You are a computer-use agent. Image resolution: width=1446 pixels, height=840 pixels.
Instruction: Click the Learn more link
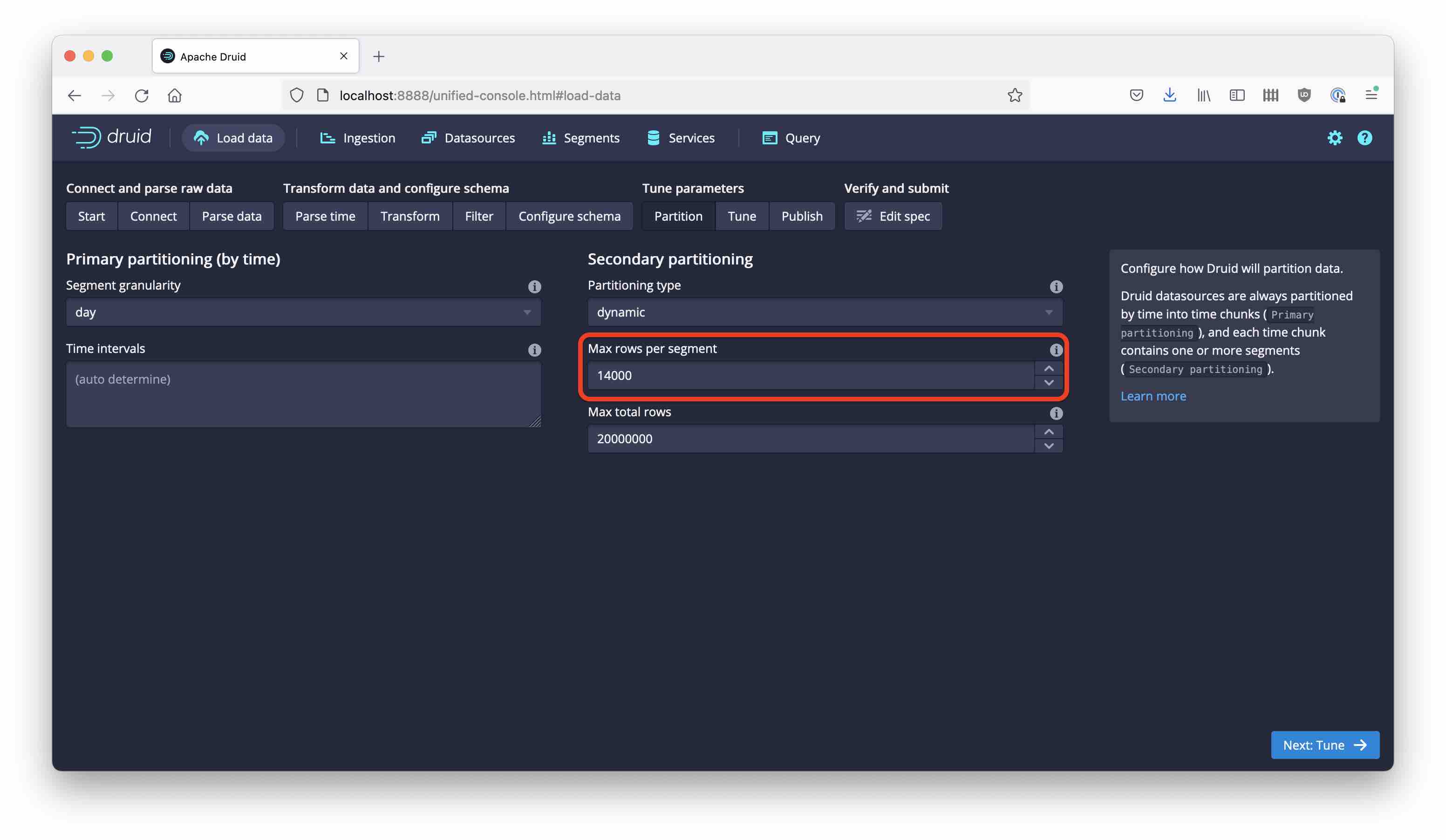1153,396
